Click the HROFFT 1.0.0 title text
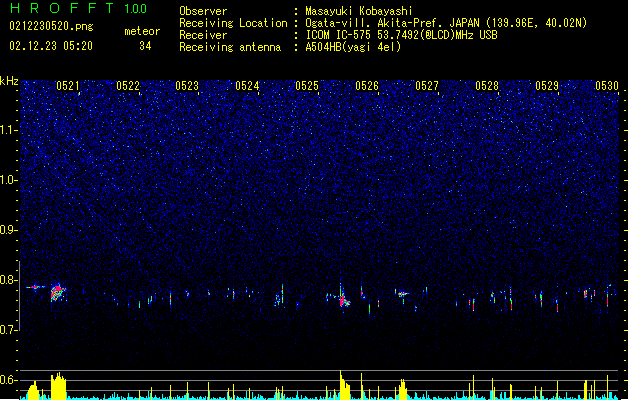Viewport: 629px width, 400px height. pos(79,8)
